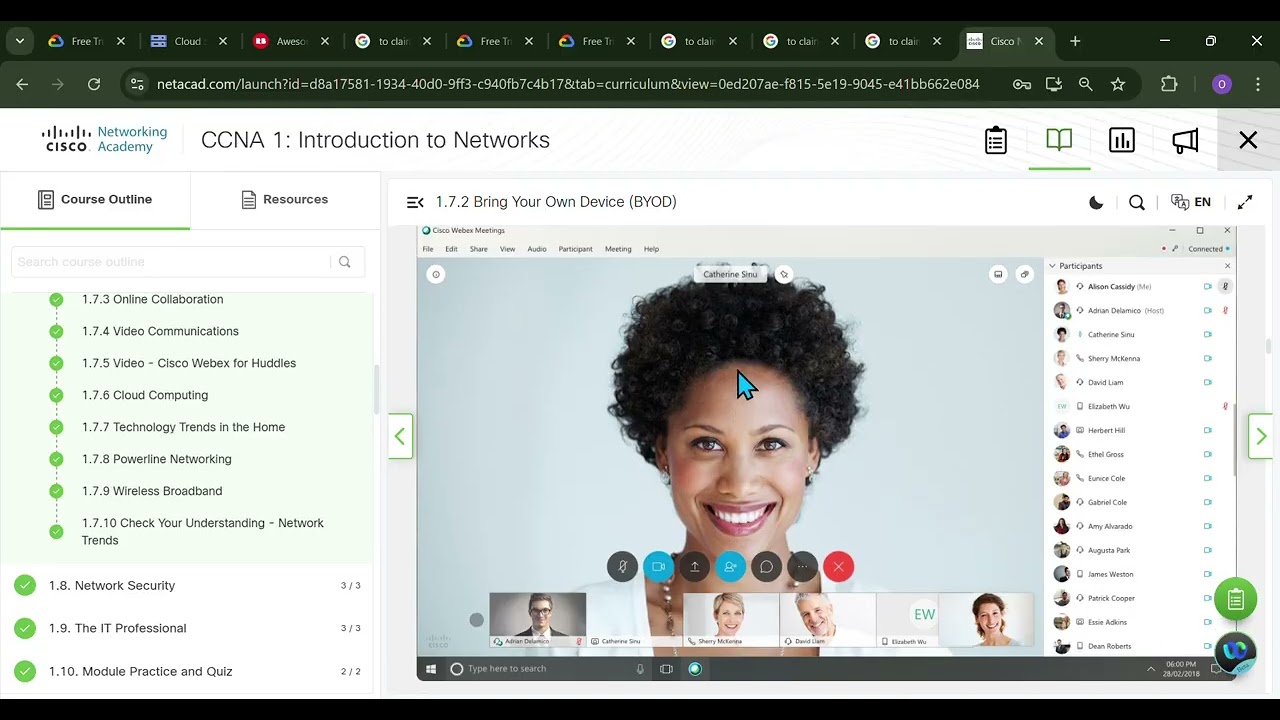Open 1.7.7 Technology Trends in the Home
Screen dimensions: 1280x720
click(x=183, y=427)
